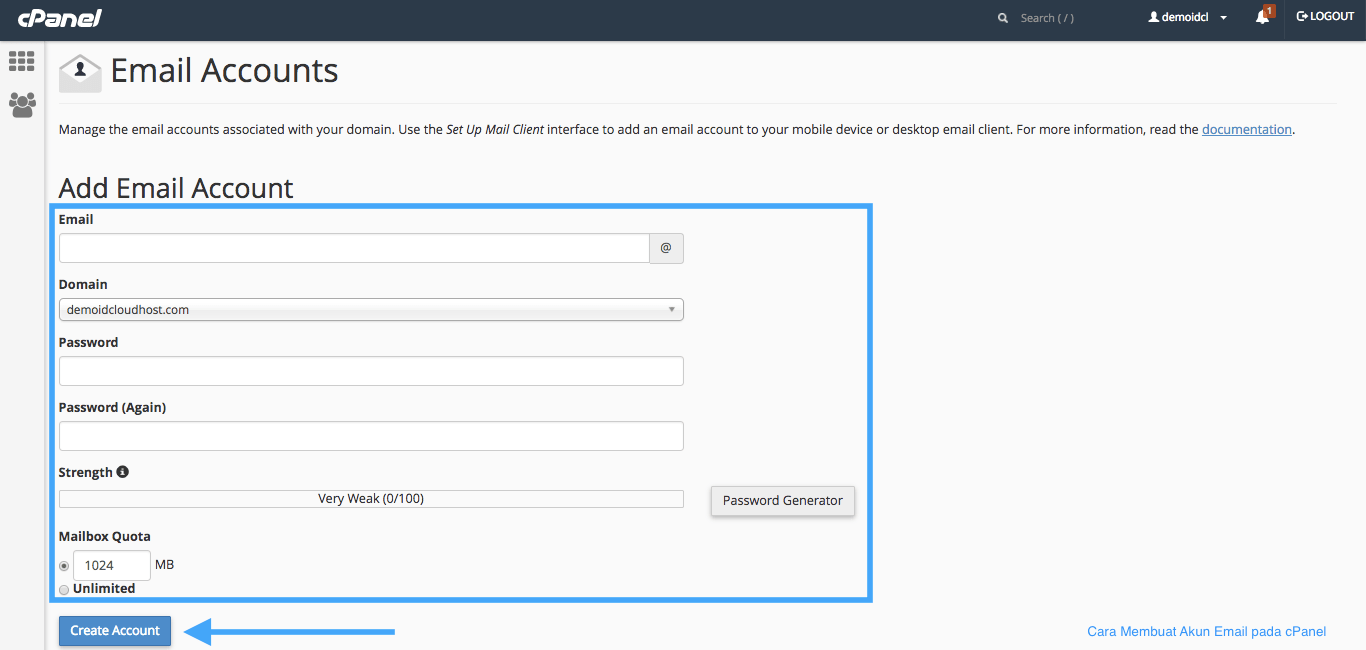Open the documentation link

coord(1246,128)
